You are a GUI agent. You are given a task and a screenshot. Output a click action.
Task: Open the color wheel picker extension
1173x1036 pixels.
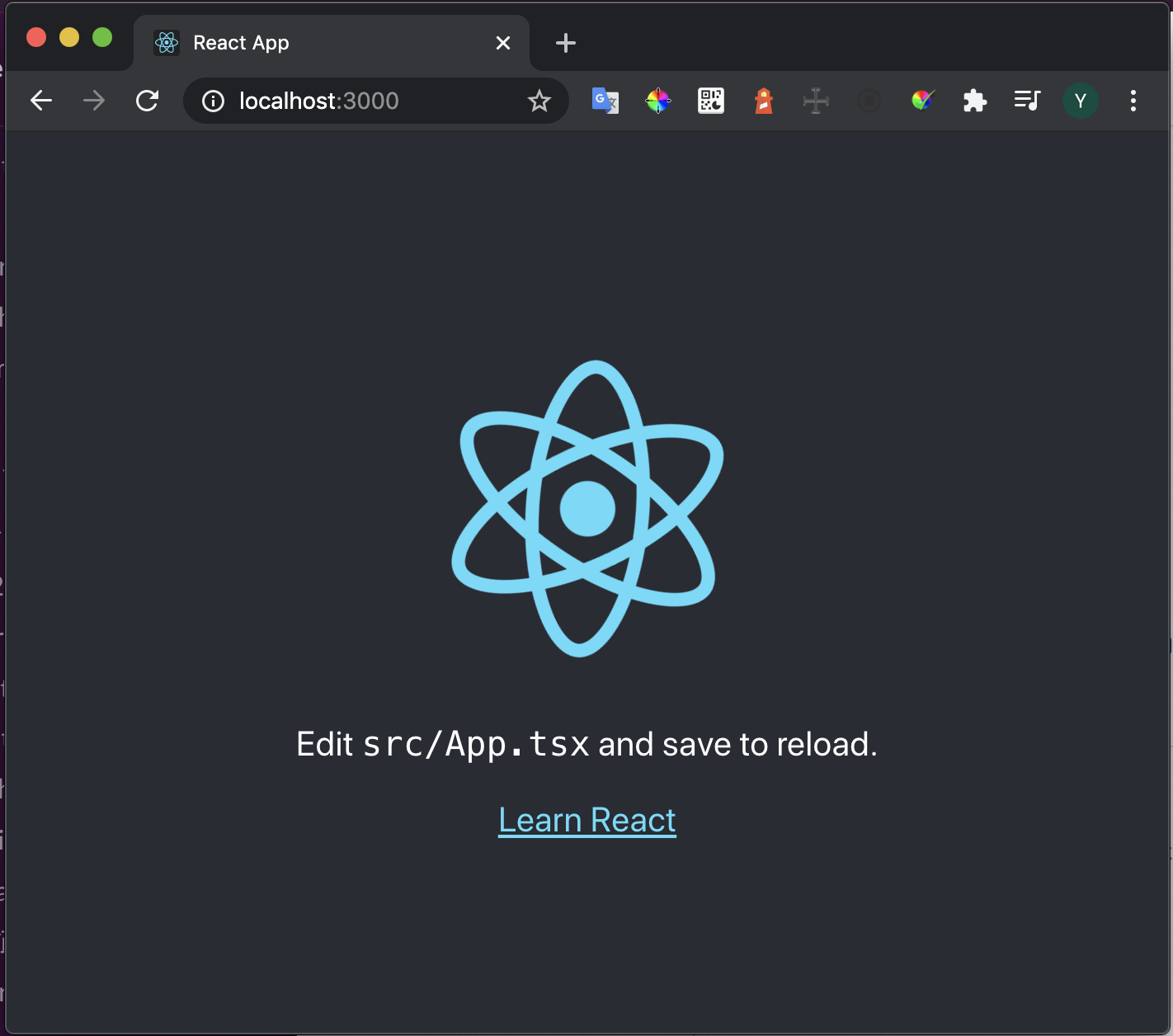click(x=658, y=101)
